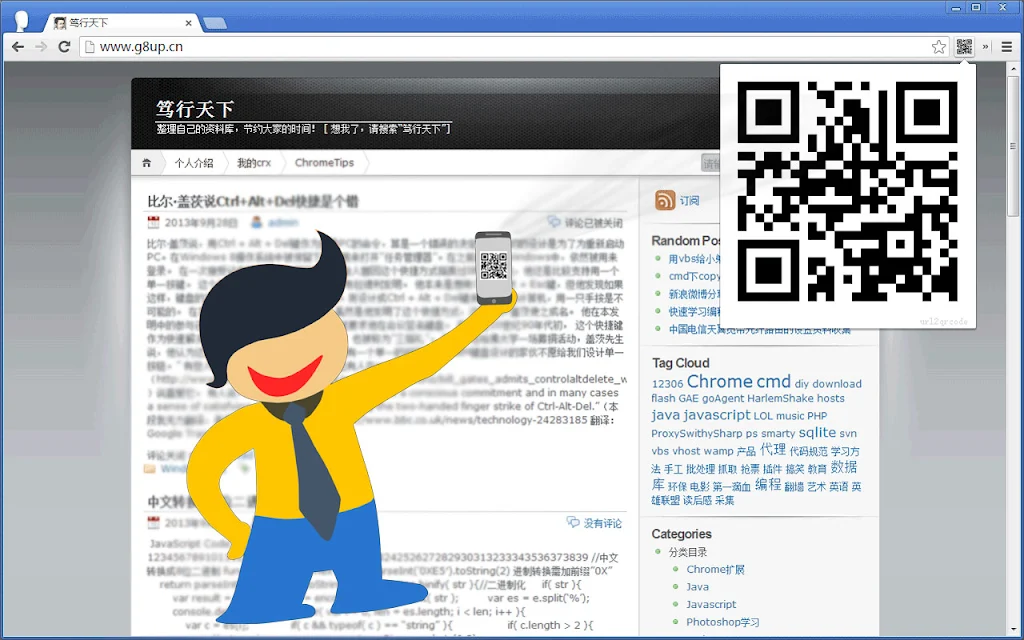Click the admin author link
1024x640 pixels.
[283, 223]
